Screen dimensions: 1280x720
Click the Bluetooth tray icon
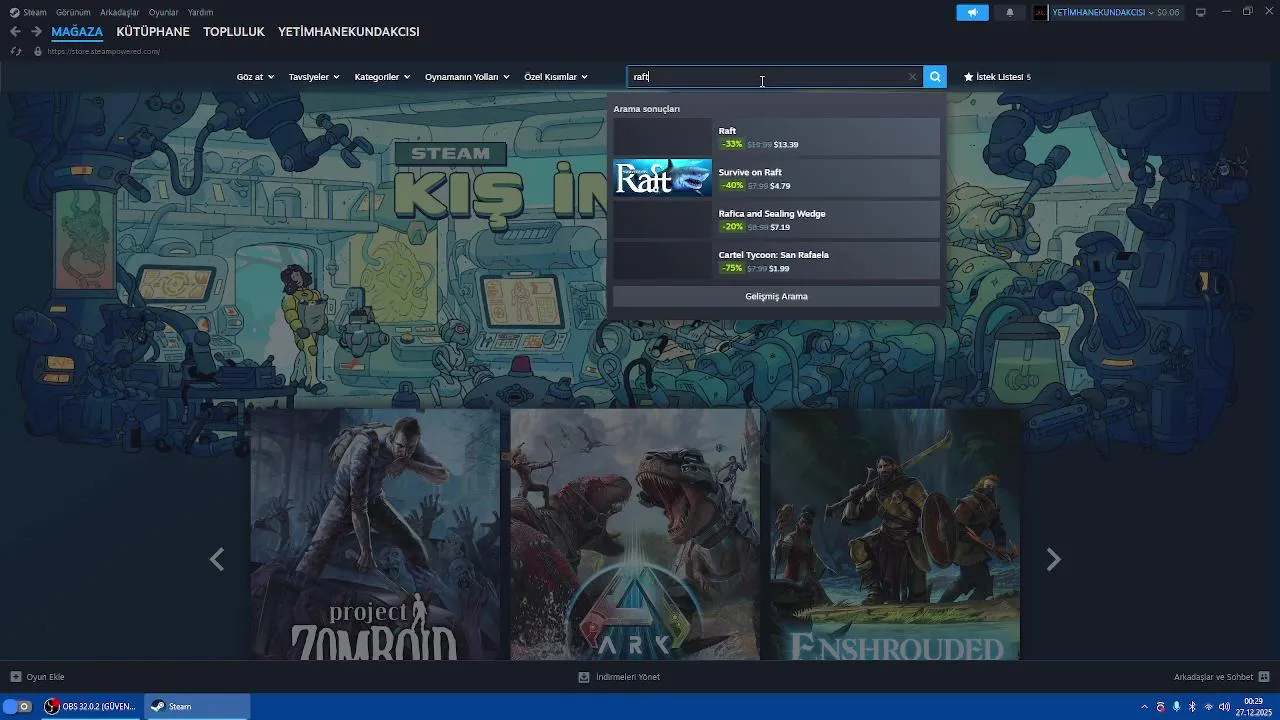coord(1192,707)
